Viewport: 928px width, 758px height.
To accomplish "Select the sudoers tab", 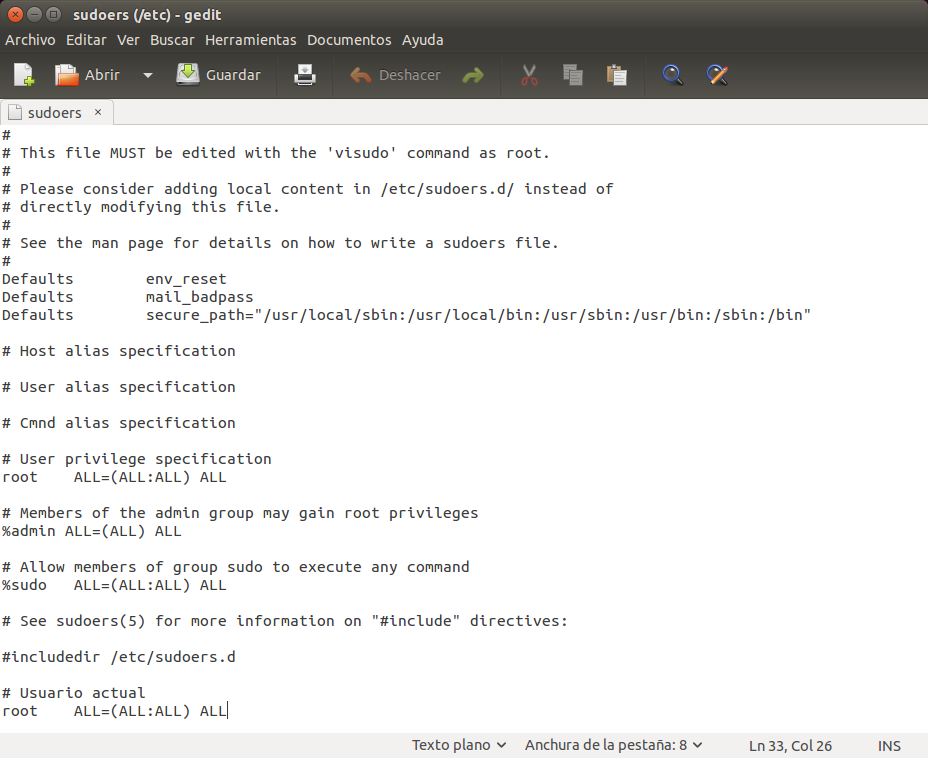I will coord(54,113).
